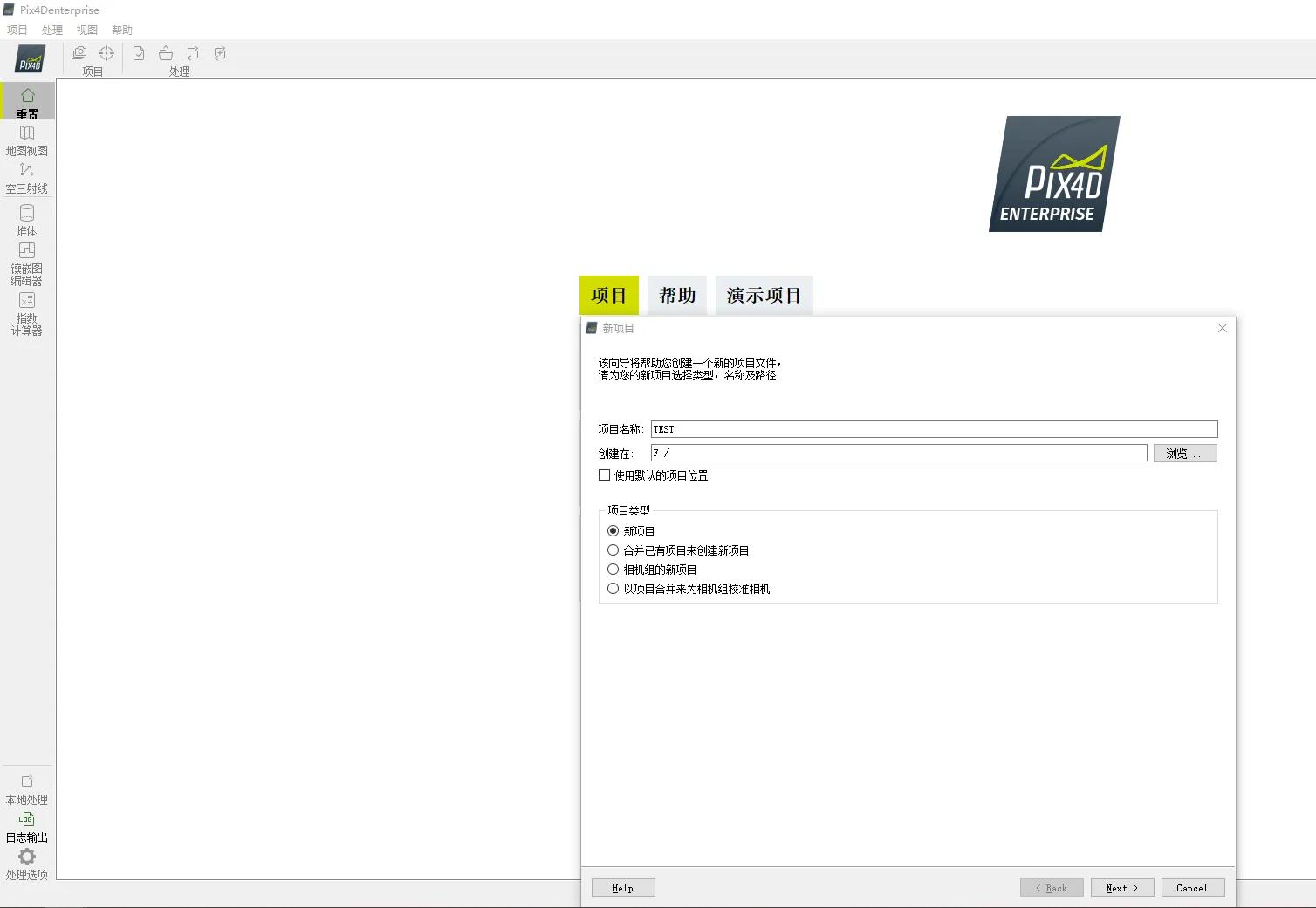The image size is (1316, 908).
Task: Click the 项目名称 text field containing TEST
Action: click(934, 429)
